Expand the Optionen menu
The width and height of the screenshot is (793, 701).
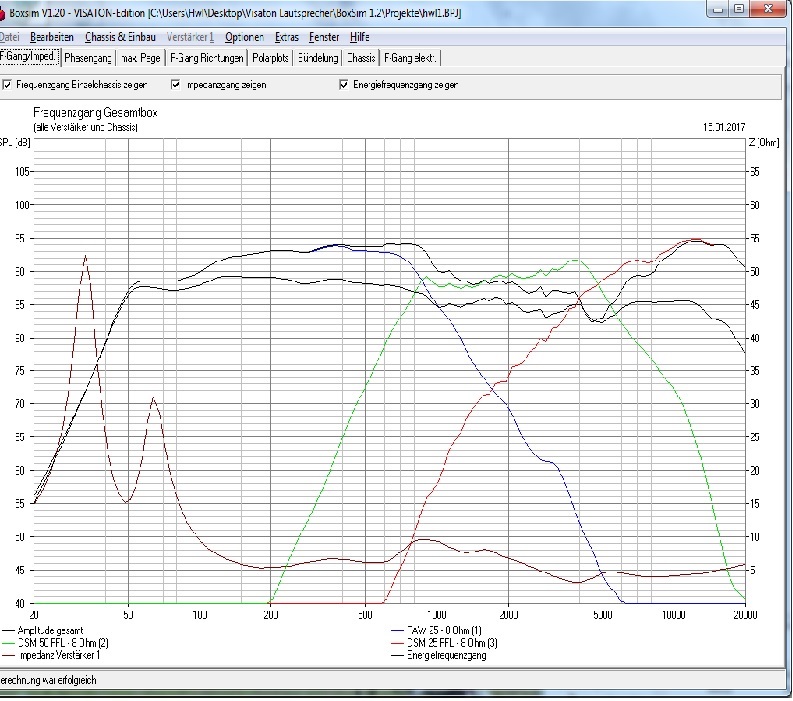pos(244,37)
